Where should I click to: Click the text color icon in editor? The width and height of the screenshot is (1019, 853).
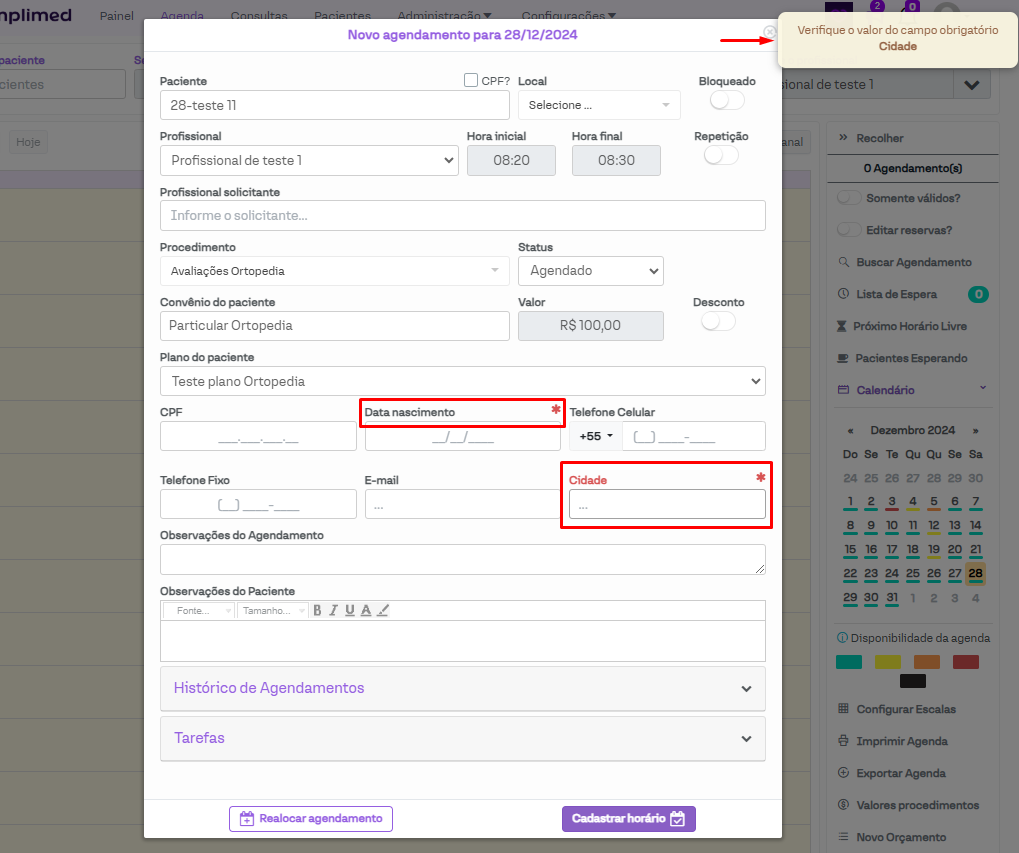366,610
